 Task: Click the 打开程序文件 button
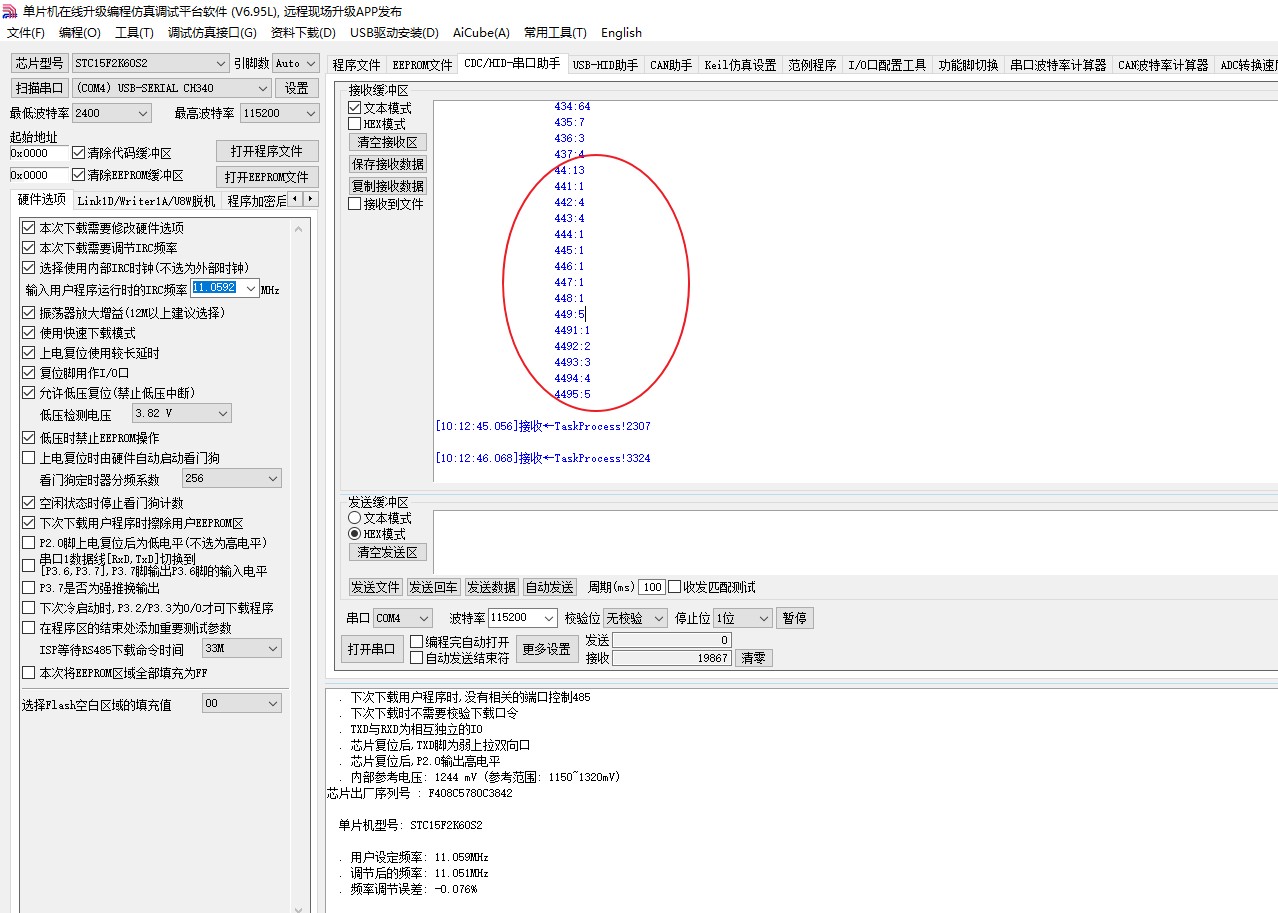click(267, 151)
